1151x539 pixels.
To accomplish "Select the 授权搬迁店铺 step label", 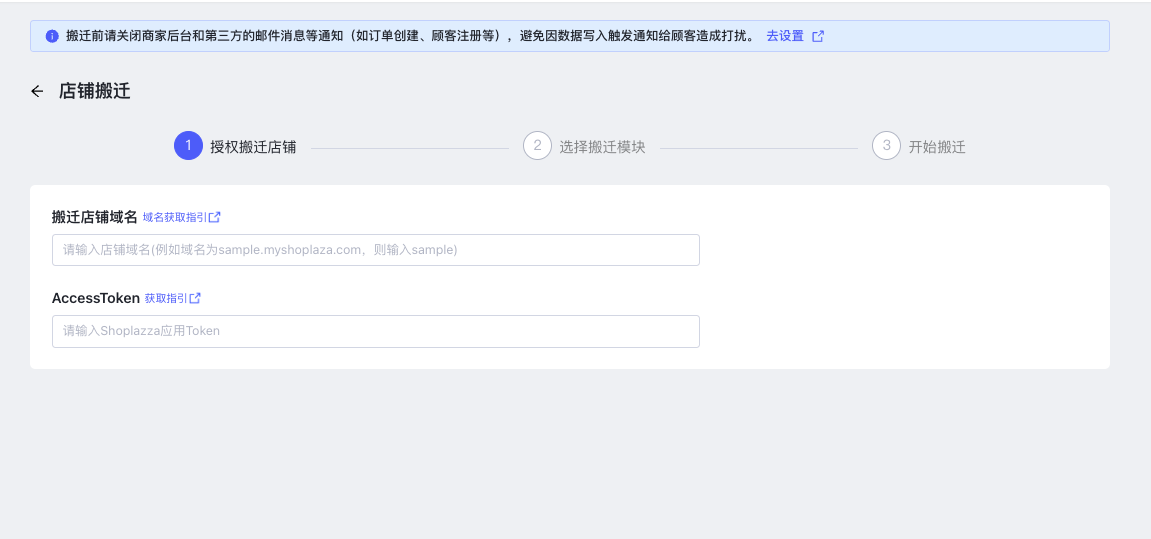I will click(253, 147).
